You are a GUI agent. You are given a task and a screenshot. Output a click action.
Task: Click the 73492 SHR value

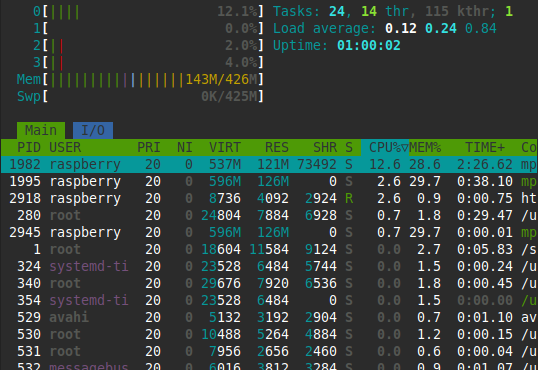click(317, 164)
